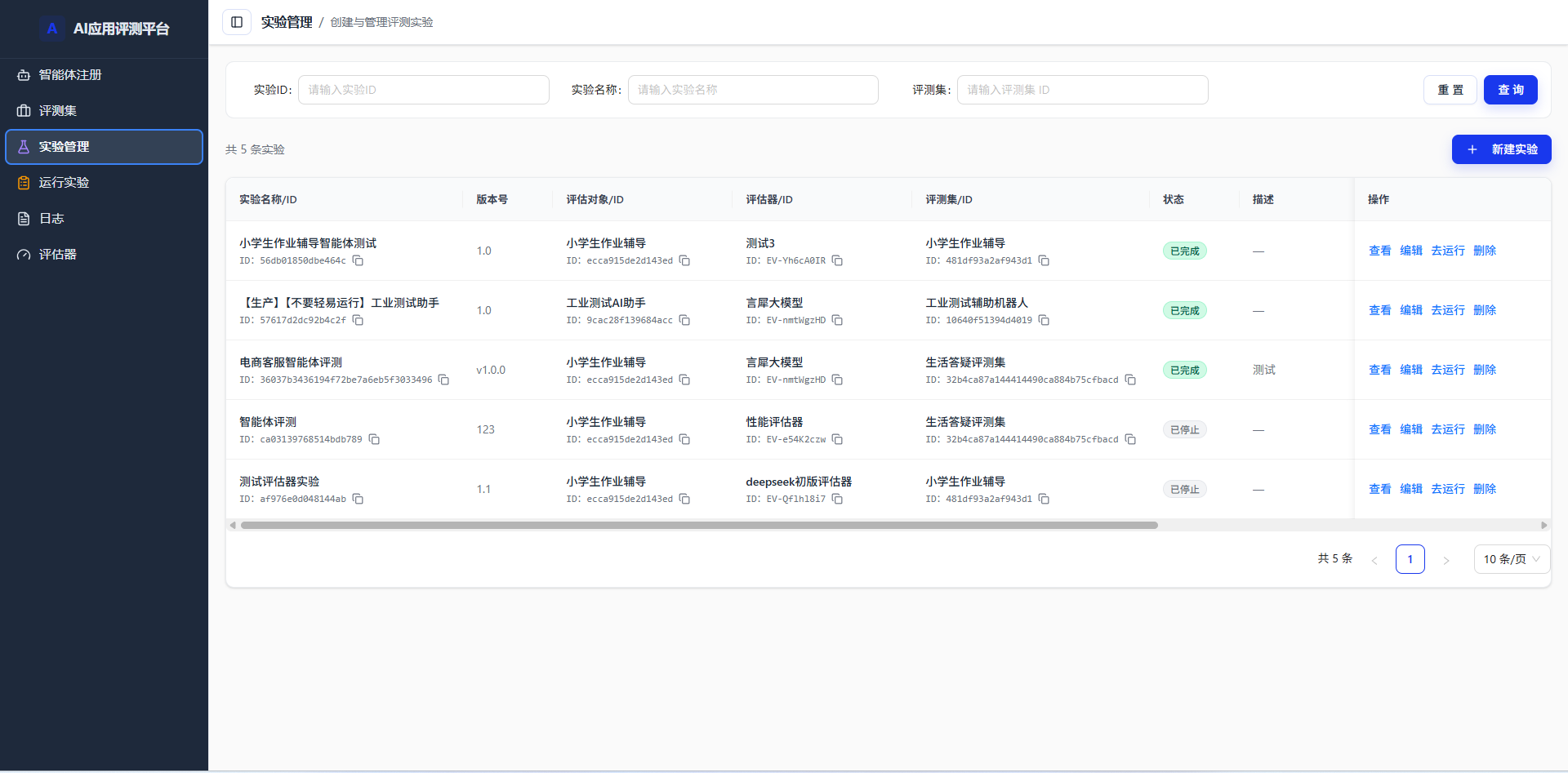
Task: Copy target ID 9cac28f139684acc
Action: (684, 320)
